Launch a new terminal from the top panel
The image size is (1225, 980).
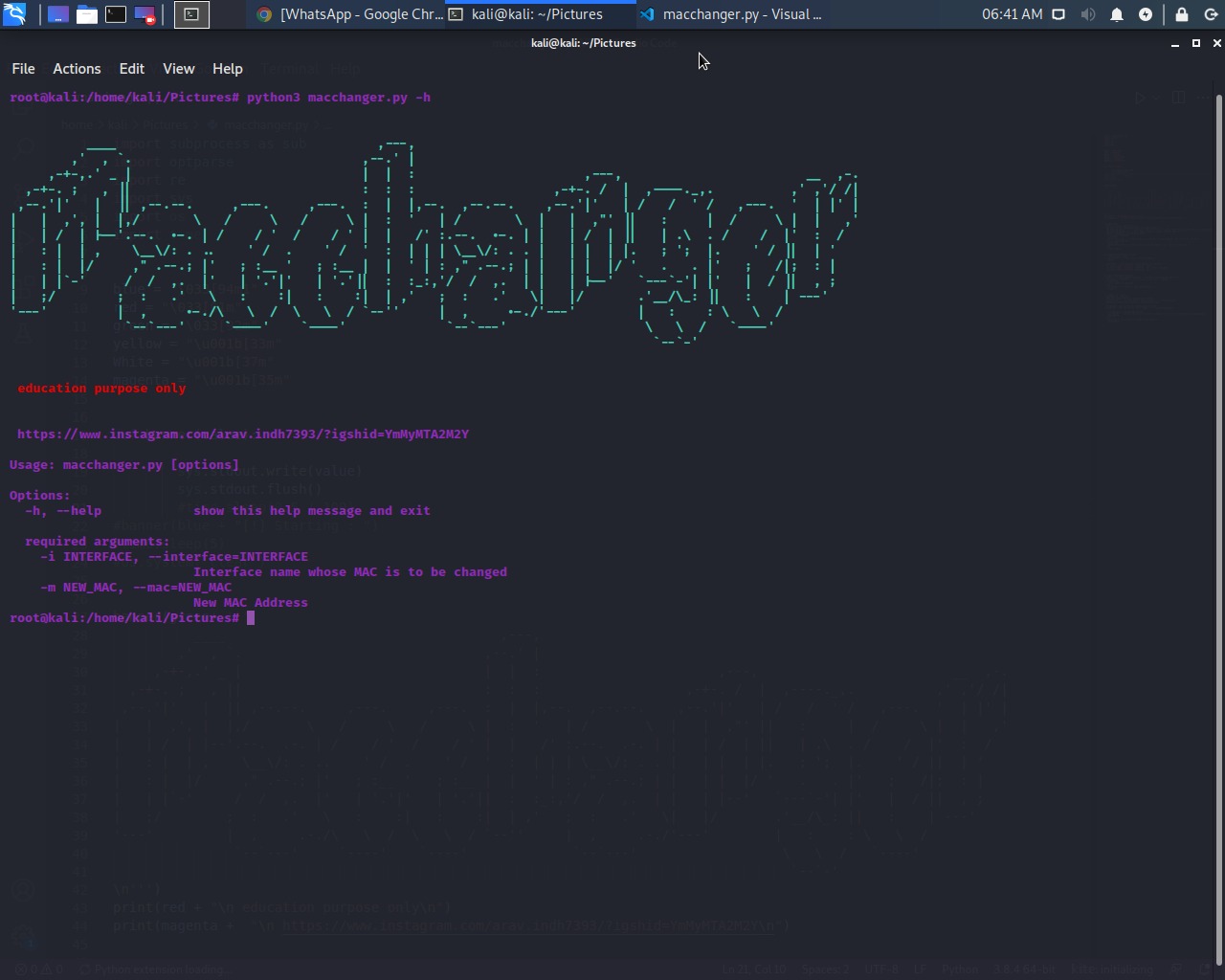coord(115,13)
